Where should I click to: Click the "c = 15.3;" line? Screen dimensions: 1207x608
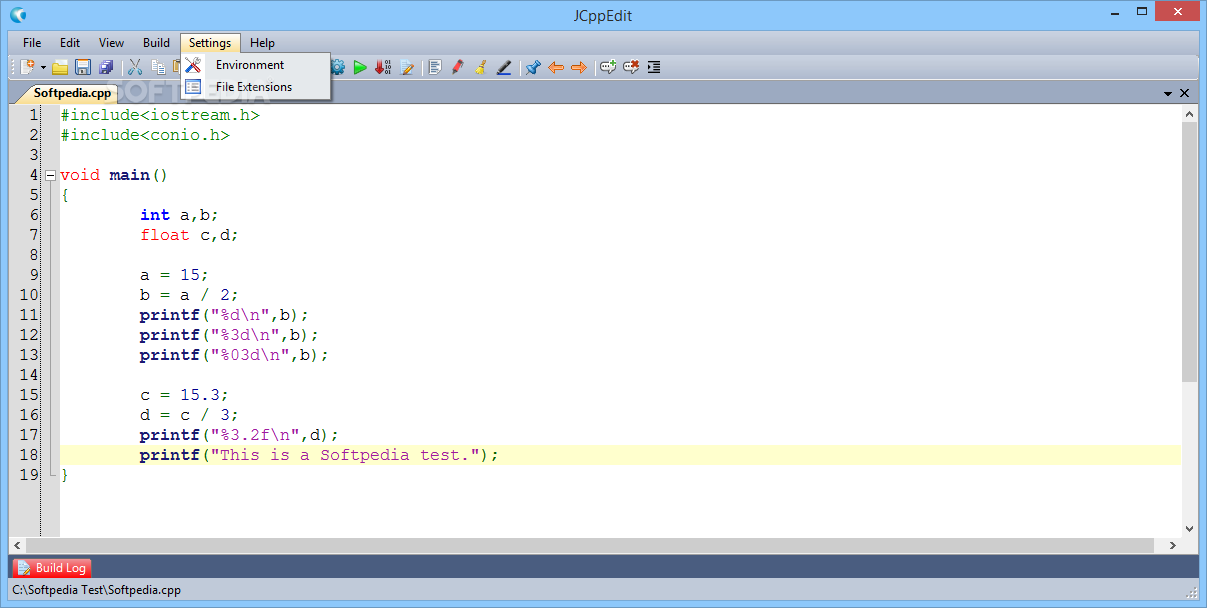tap(184, 395)
